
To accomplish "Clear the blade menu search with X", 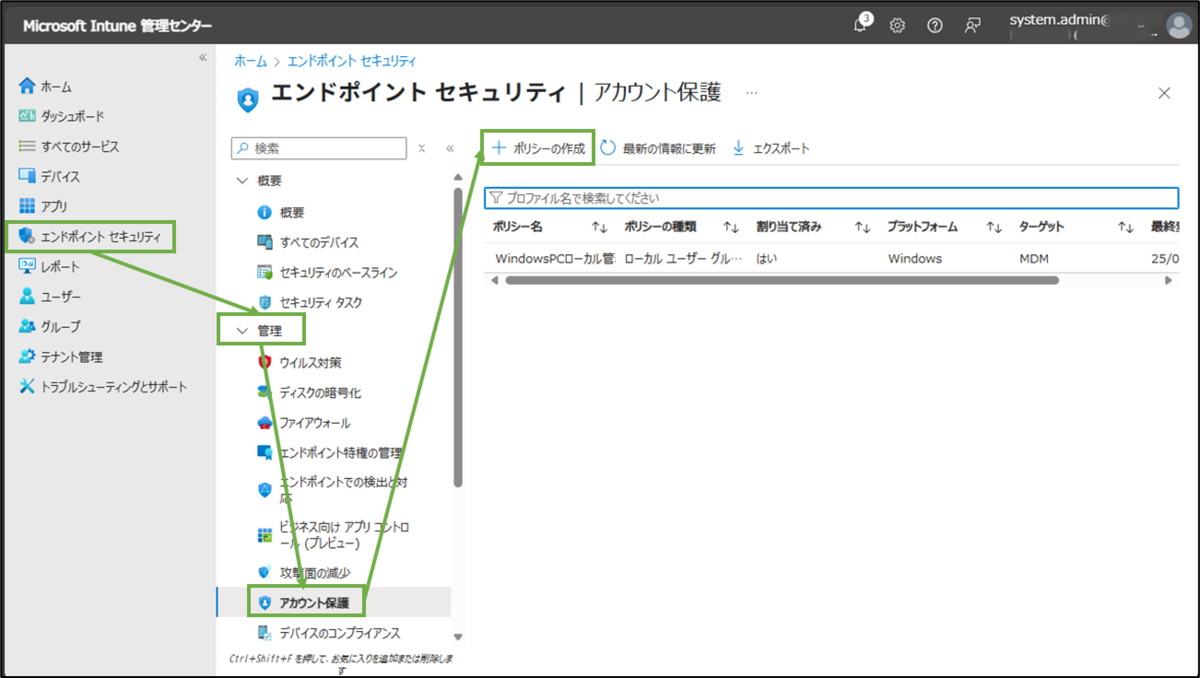I will tap(422, 148).
